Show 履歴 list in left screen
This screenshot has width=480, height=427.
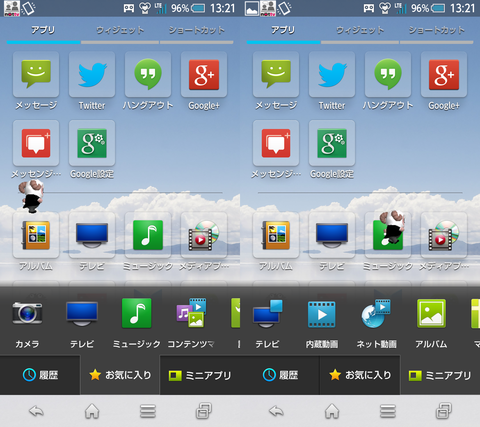click(40, 375)
